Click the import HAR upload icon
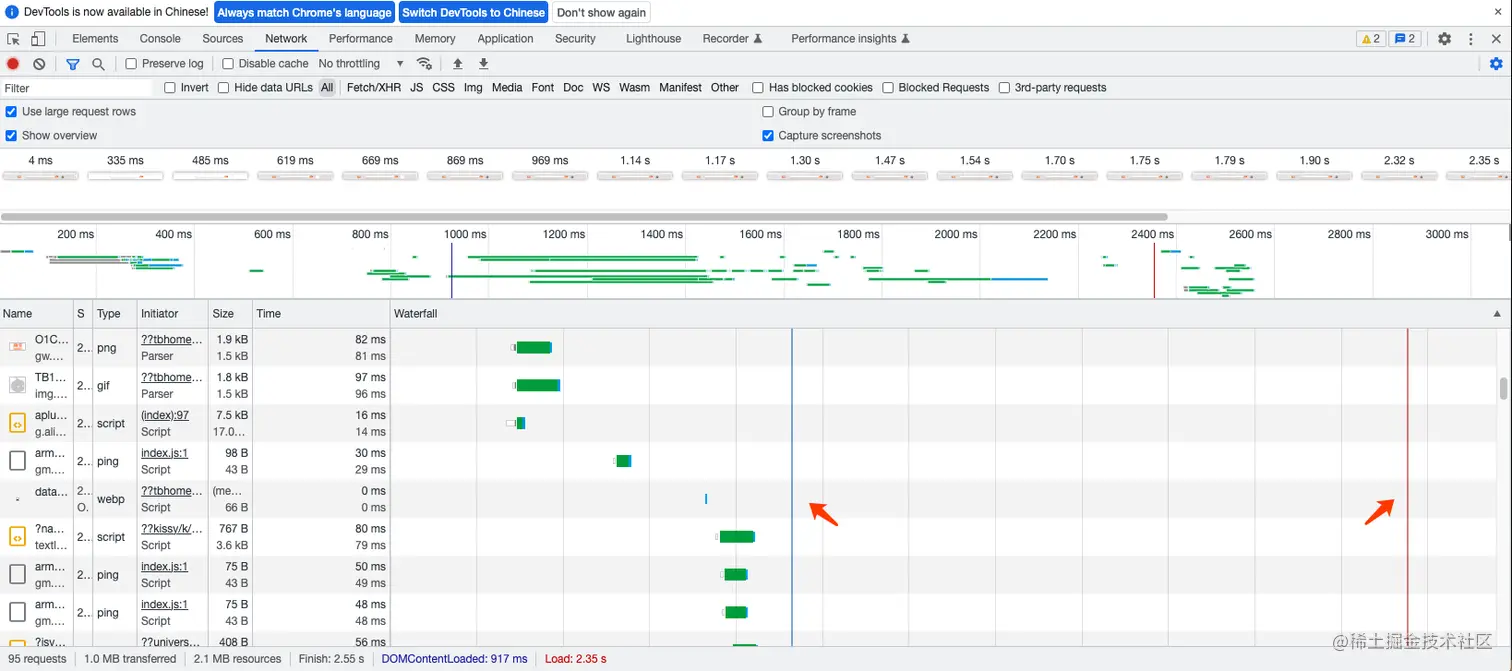Viewport: 1512px width, 671px height. coord(458,64)
